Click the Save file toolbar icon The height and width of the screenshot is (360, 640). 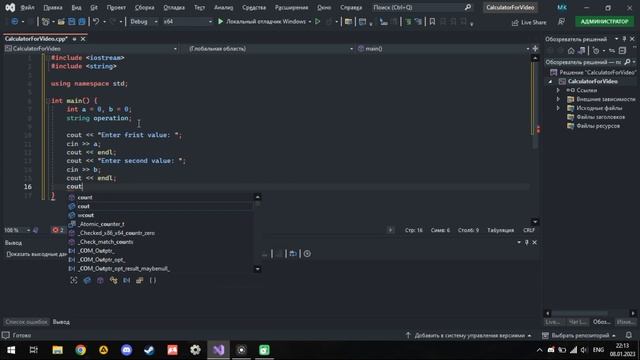pyautogui.click(x=72, y=22)
